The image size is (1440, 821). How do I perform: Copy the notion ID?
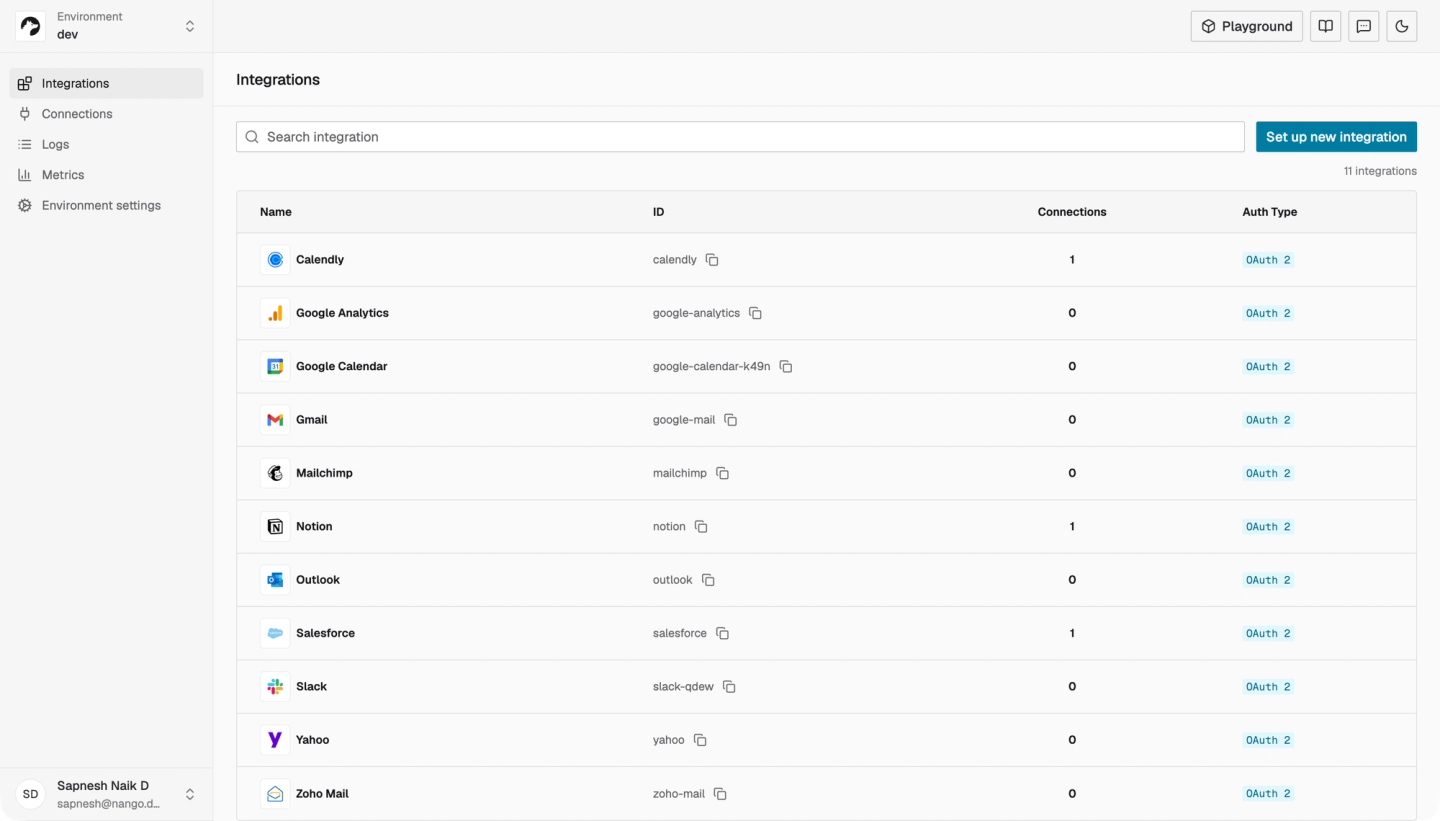701,527
